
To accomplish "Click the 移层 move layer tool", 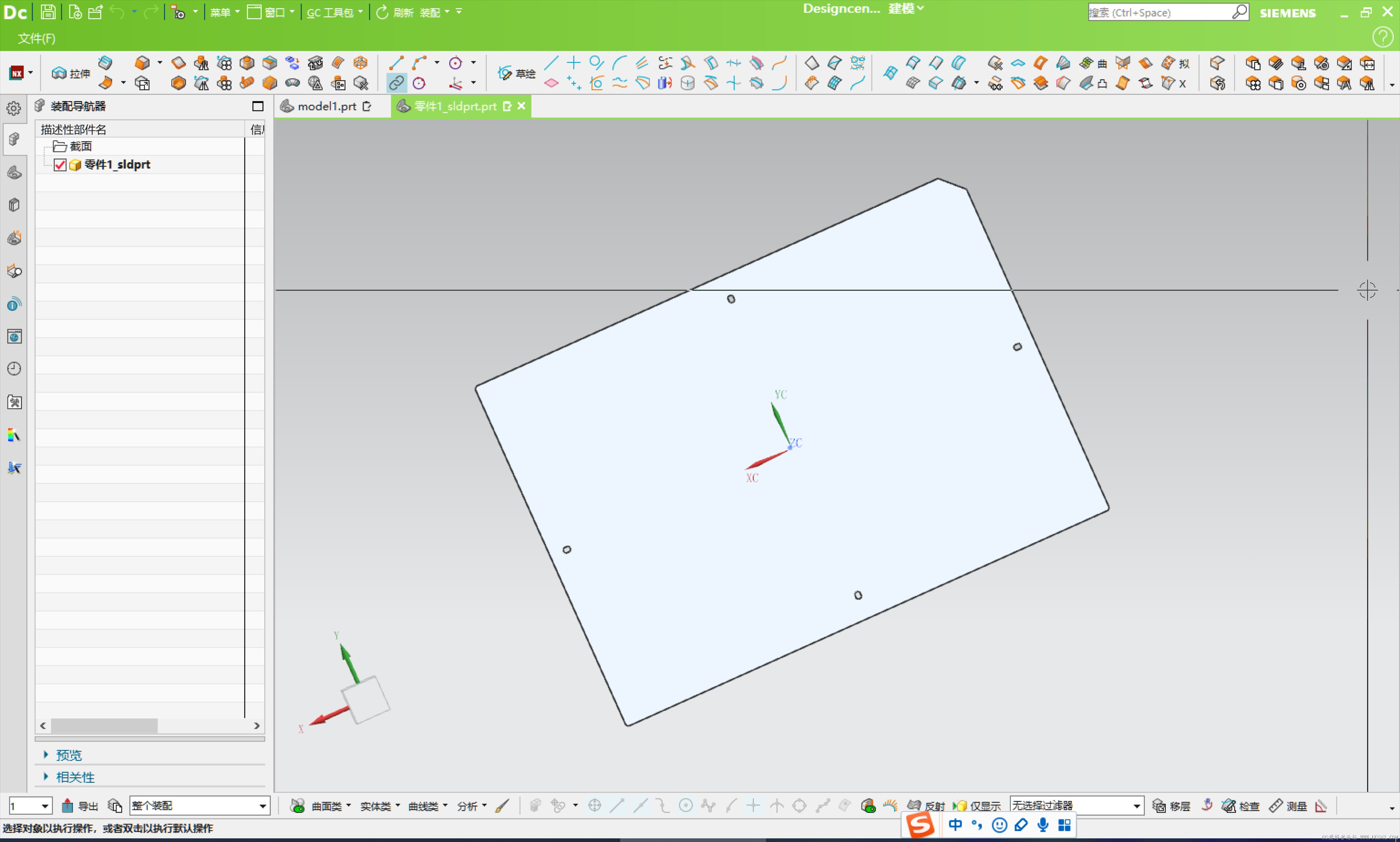I will (1171, 806).
